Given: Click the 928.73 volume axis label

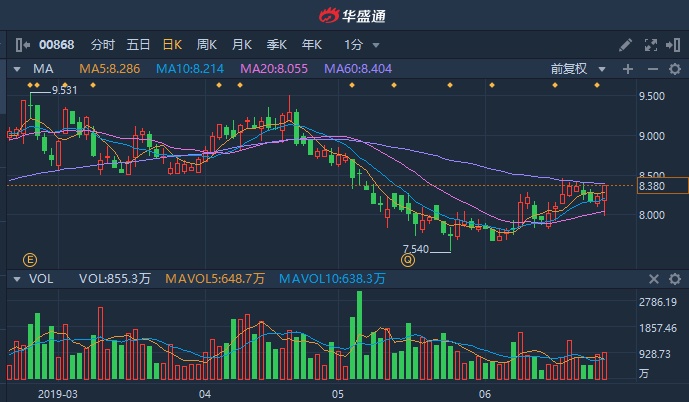Looking at the screenshot, I should [655, 354].
